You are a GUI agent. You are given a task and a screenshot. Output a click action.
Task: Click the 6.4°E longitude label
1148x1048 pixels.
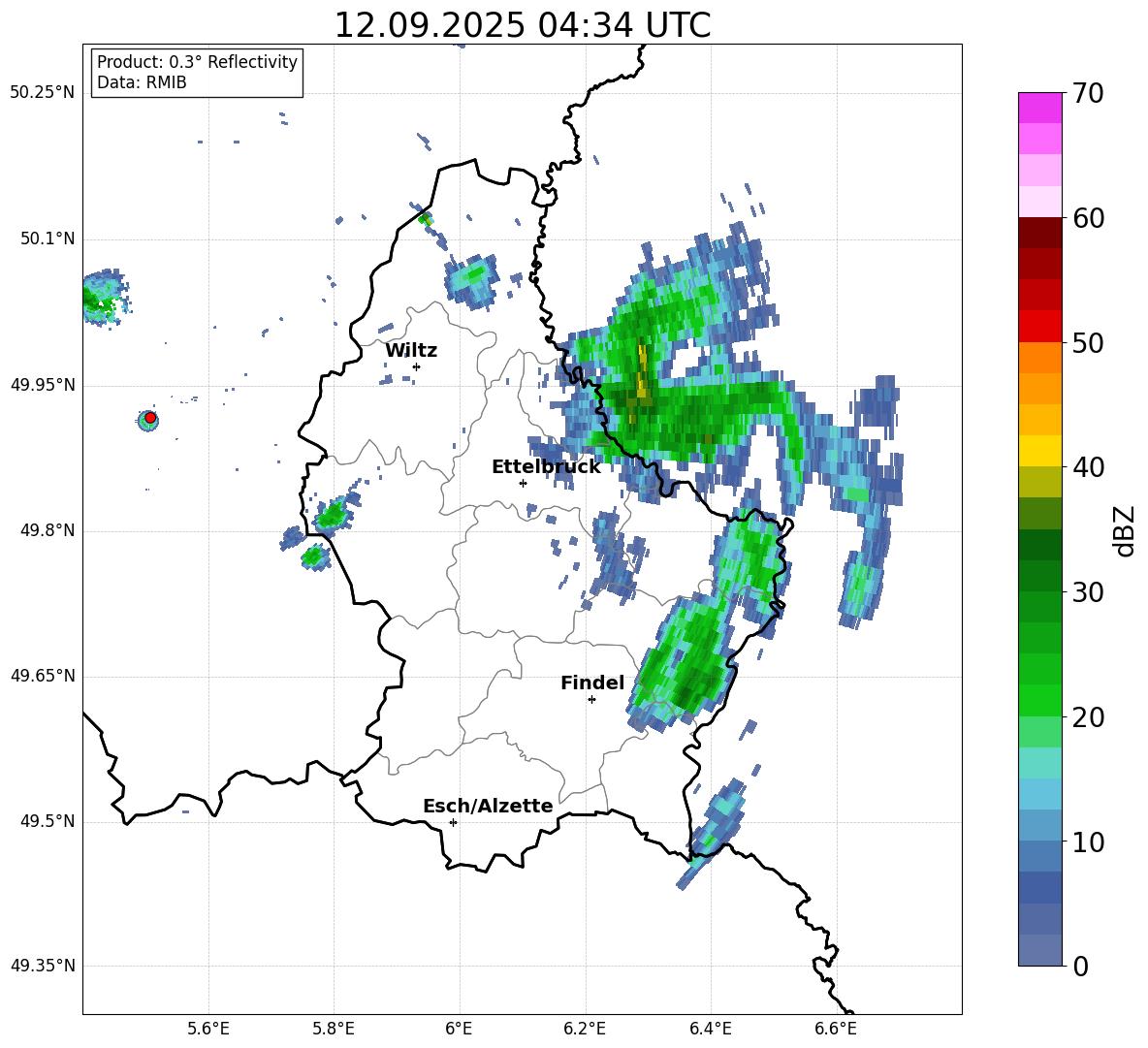coord(710,1029)
